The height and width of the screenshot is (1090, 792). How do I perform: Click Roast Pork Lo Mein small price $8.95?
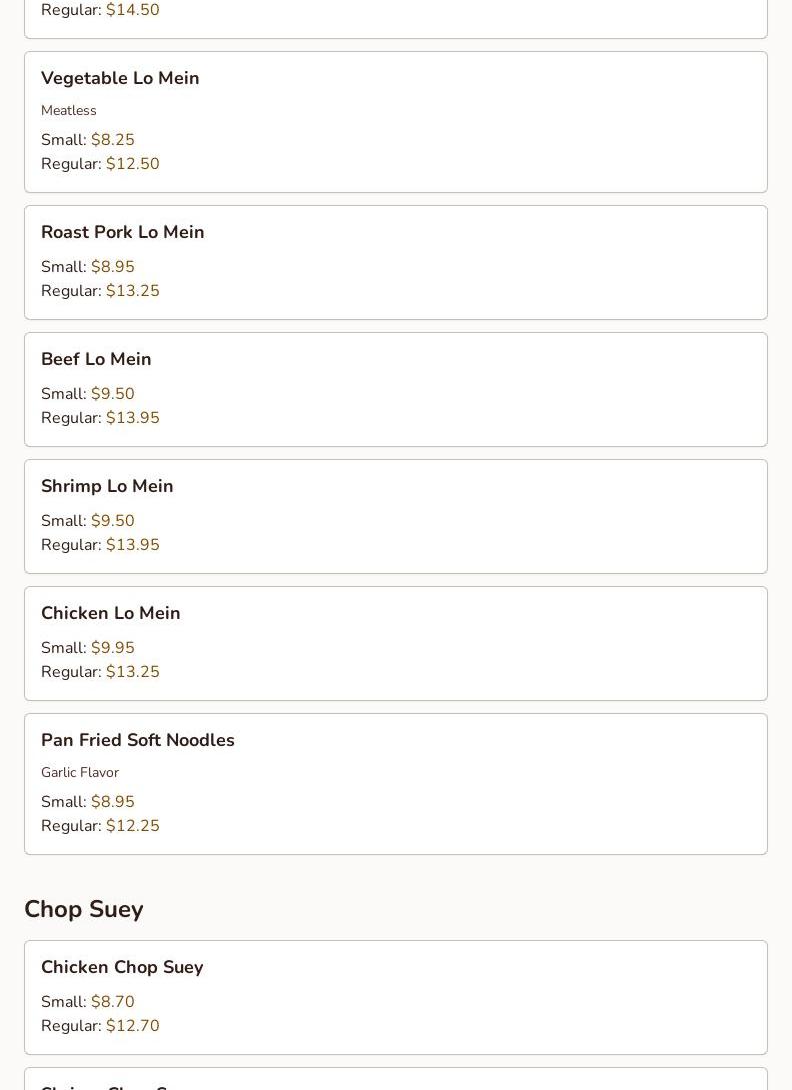(x=113, y=267)
